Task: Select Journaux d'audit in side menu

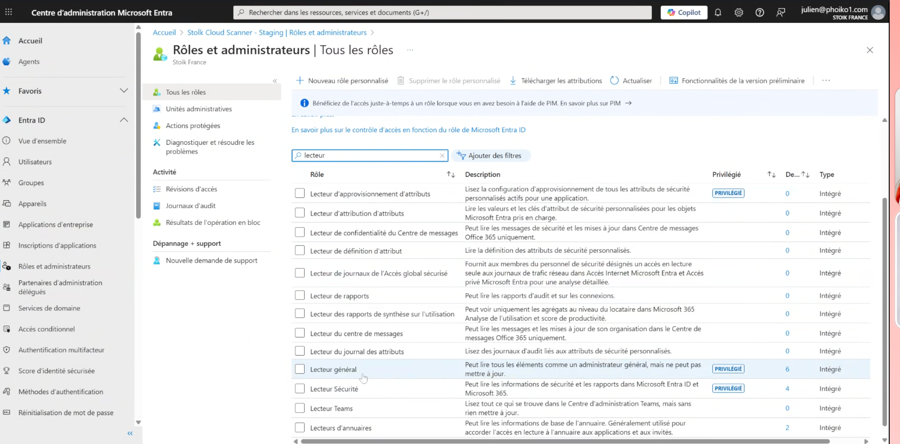Action: click(190, 206)
